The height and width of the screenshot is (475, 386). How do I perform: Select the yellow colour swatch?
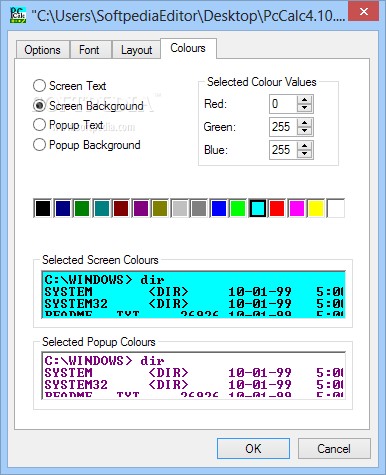tap(316, 208)
